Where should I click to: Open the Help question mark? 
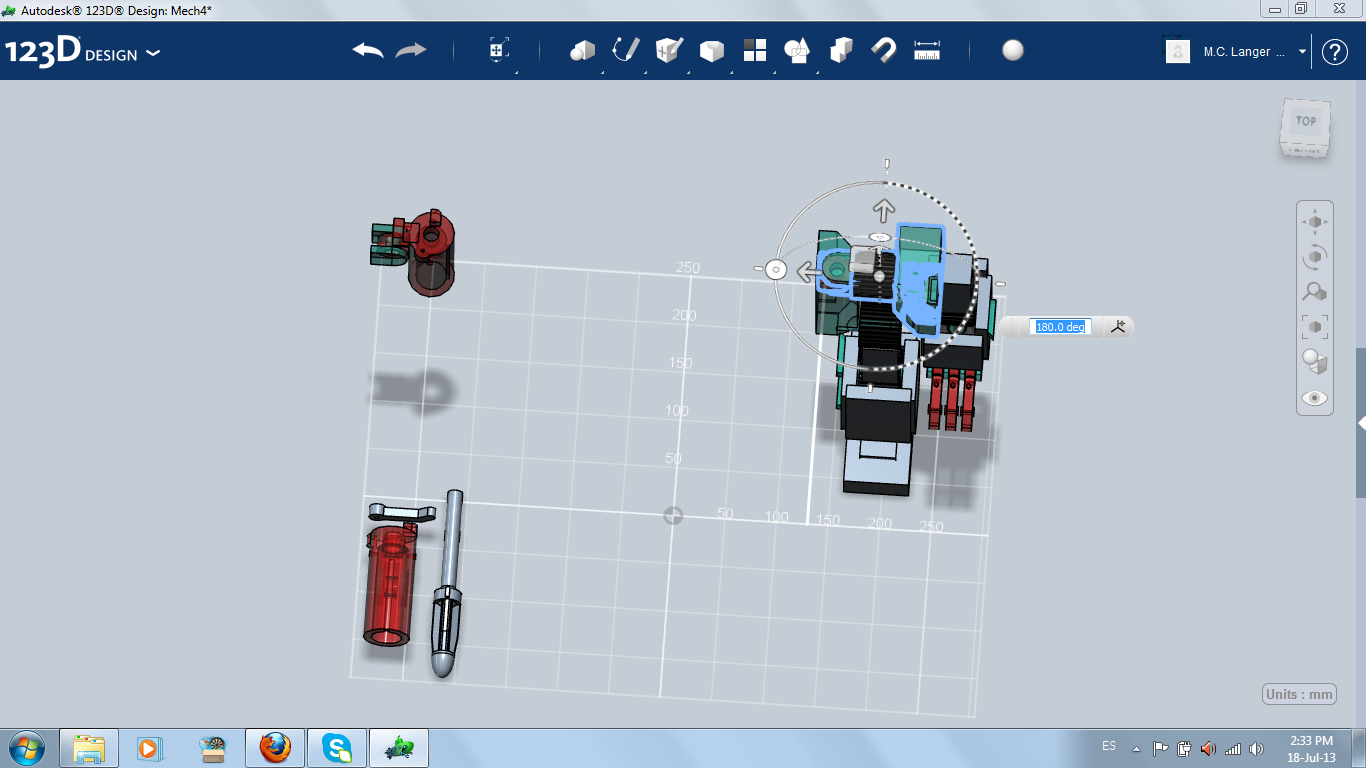[1335, 52]
